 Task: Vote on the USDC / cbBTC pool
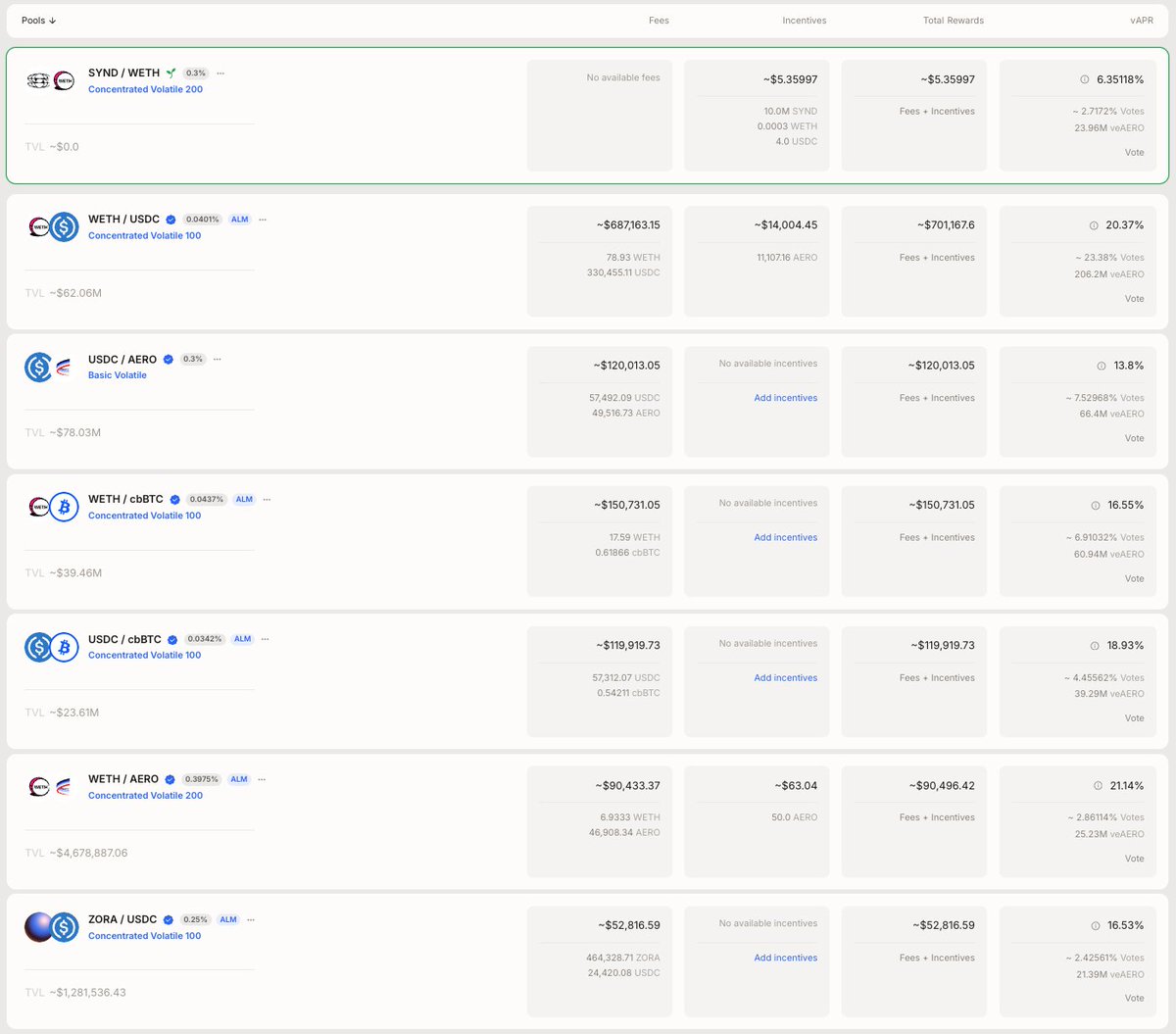pyautogui.click(x=1134, y=719)
